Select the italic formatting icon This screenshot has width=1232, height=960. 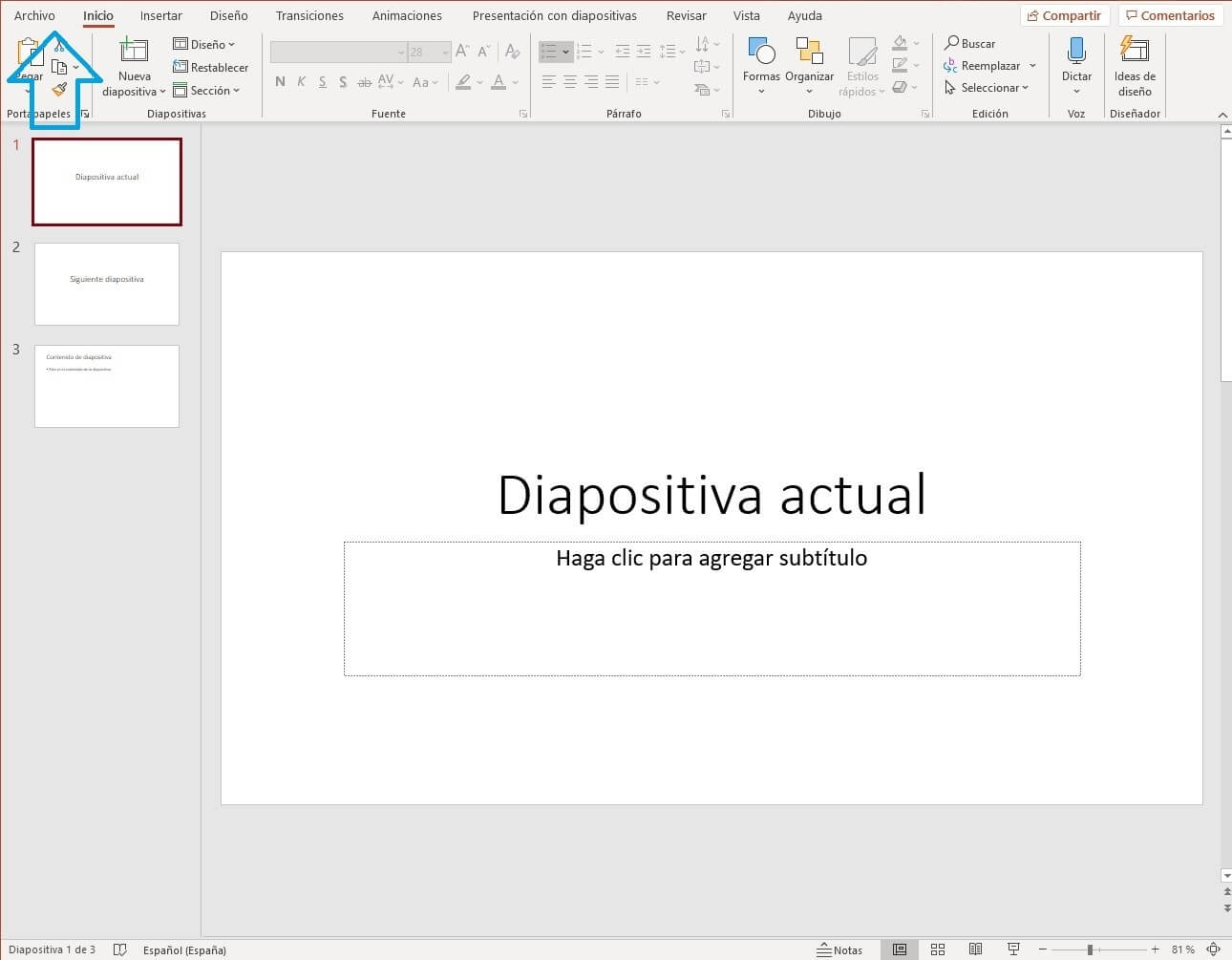(301, 82)
